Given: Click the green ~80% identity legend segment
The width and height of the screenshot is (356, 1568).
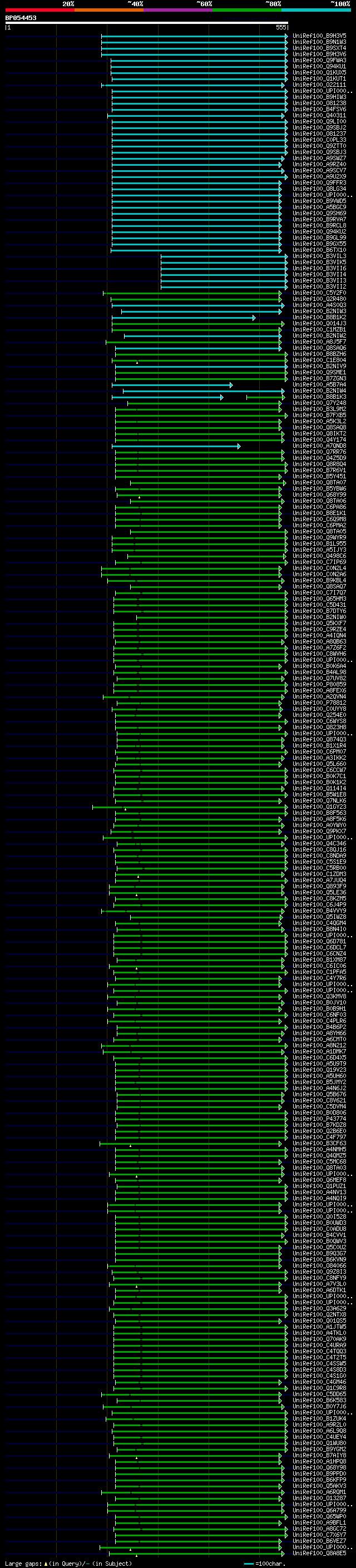Looking at the screenshot, I should click(x=247, y=10).
